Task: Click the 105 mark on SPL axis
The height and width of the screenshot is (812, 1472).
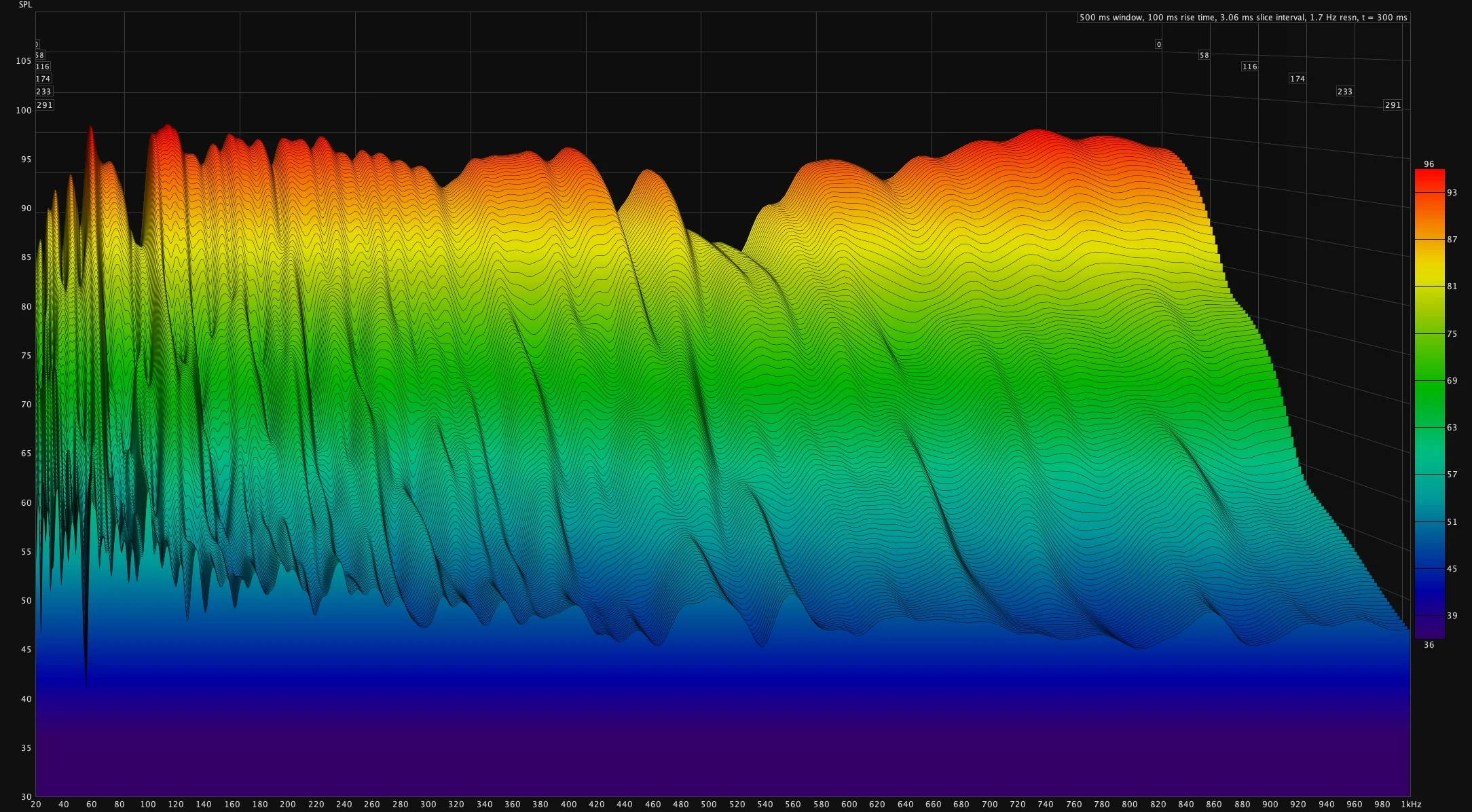Action: 24,61
